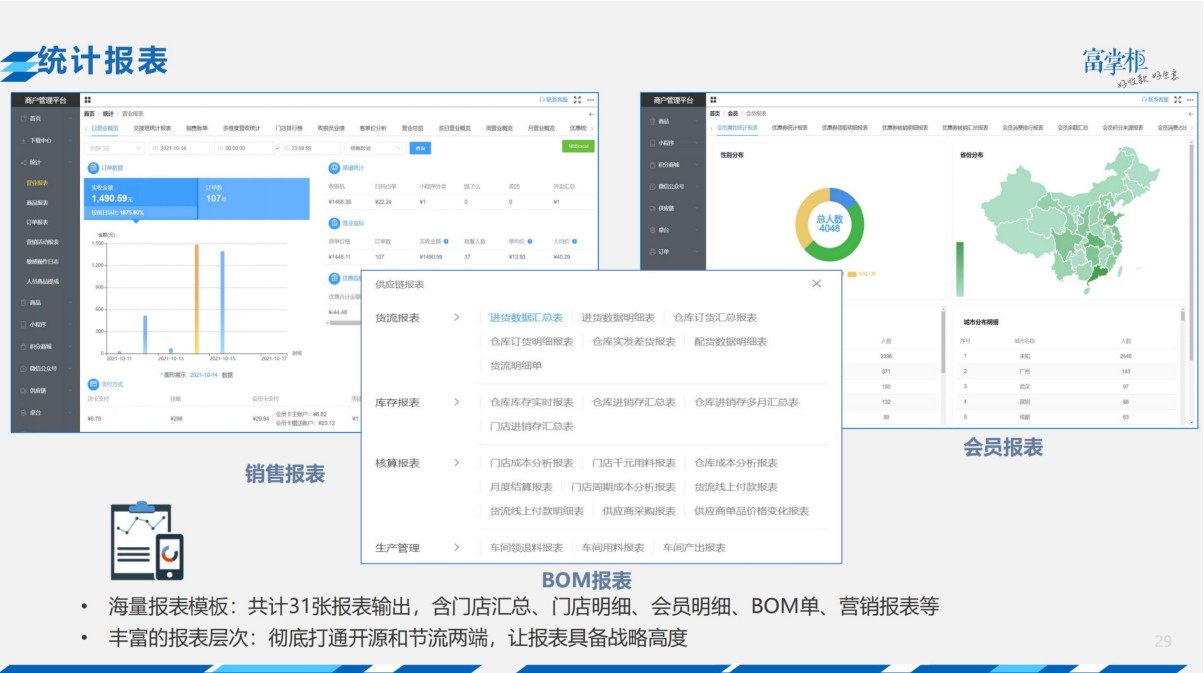Expand the 货流报表 category chevron
The height and width of the screenshot is (673, 1204).
(457, 316)
